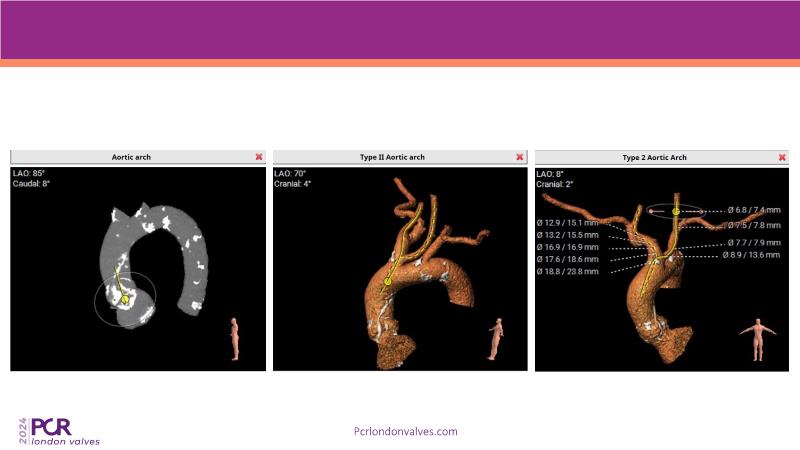
Task: Click the Ø 8.9 / 13.6 mm label
Action: click(x=751, y=255)
